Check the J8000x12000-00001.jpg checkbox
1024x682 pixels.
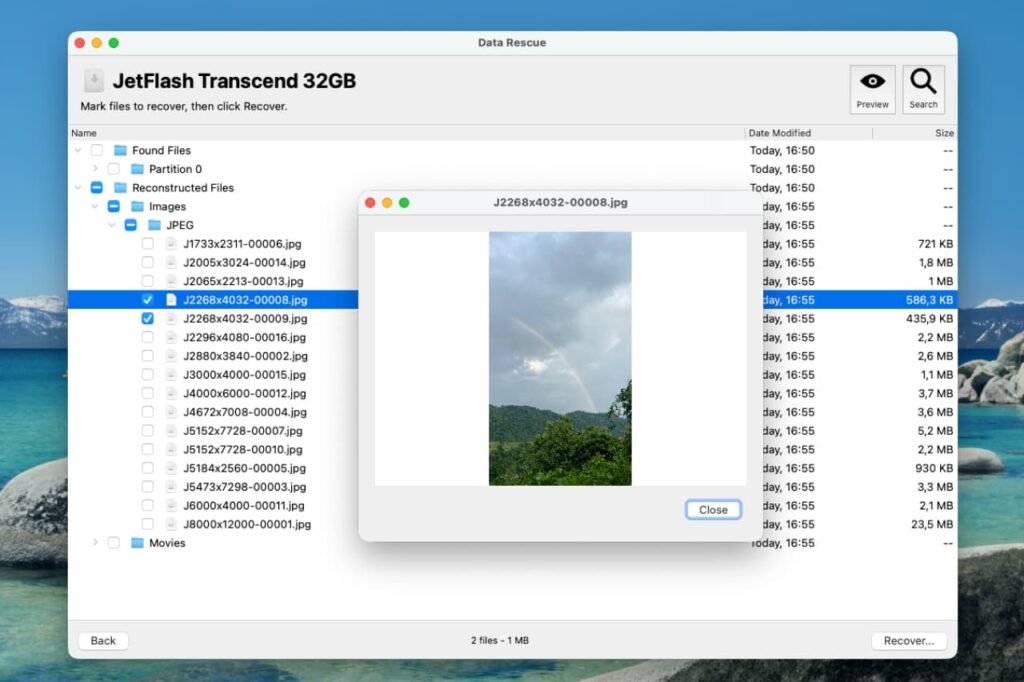(148, 525)
